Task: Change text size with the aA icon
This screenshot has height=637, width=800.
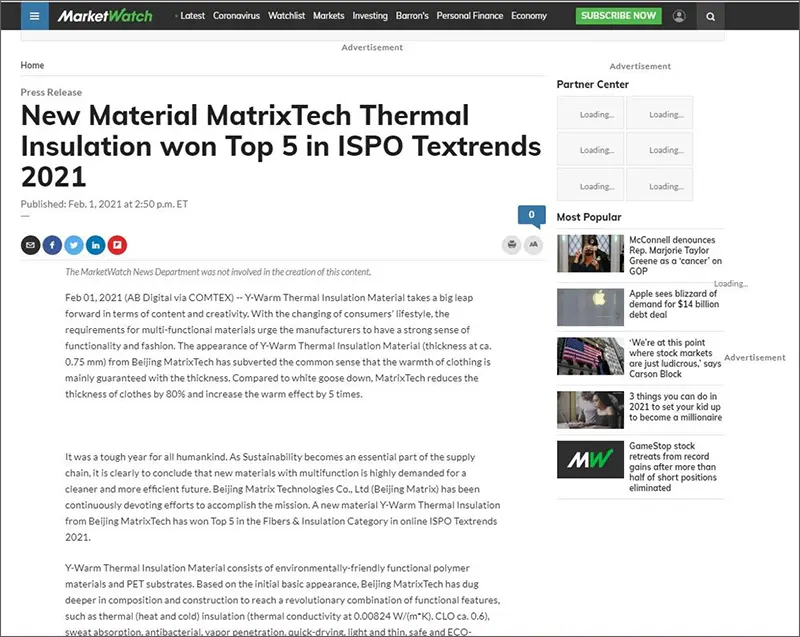Action: click(534, 245)
